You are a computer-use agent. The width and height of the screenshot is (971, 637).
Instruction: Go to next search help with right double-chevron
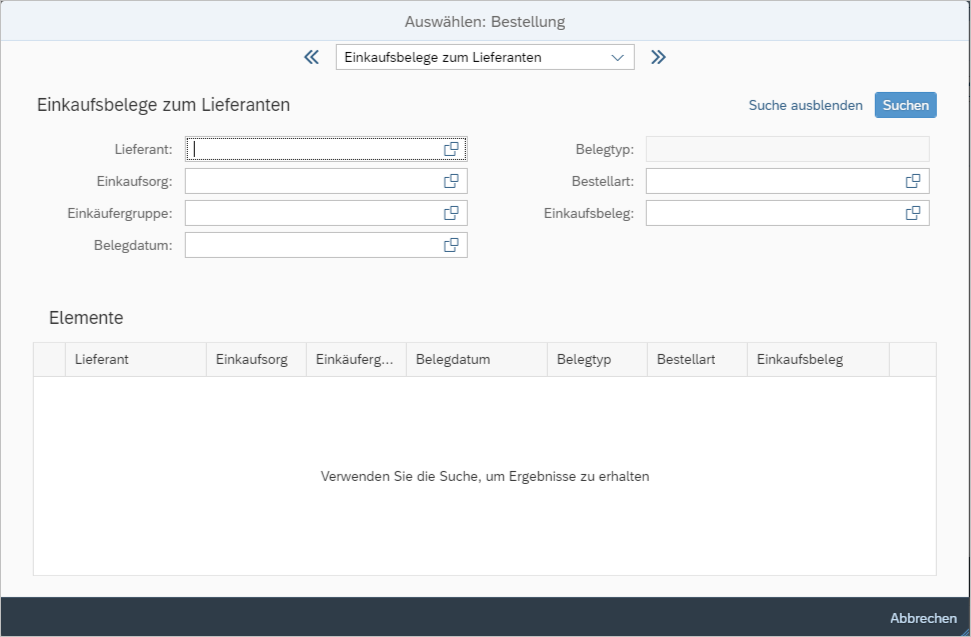click(658, 57)
